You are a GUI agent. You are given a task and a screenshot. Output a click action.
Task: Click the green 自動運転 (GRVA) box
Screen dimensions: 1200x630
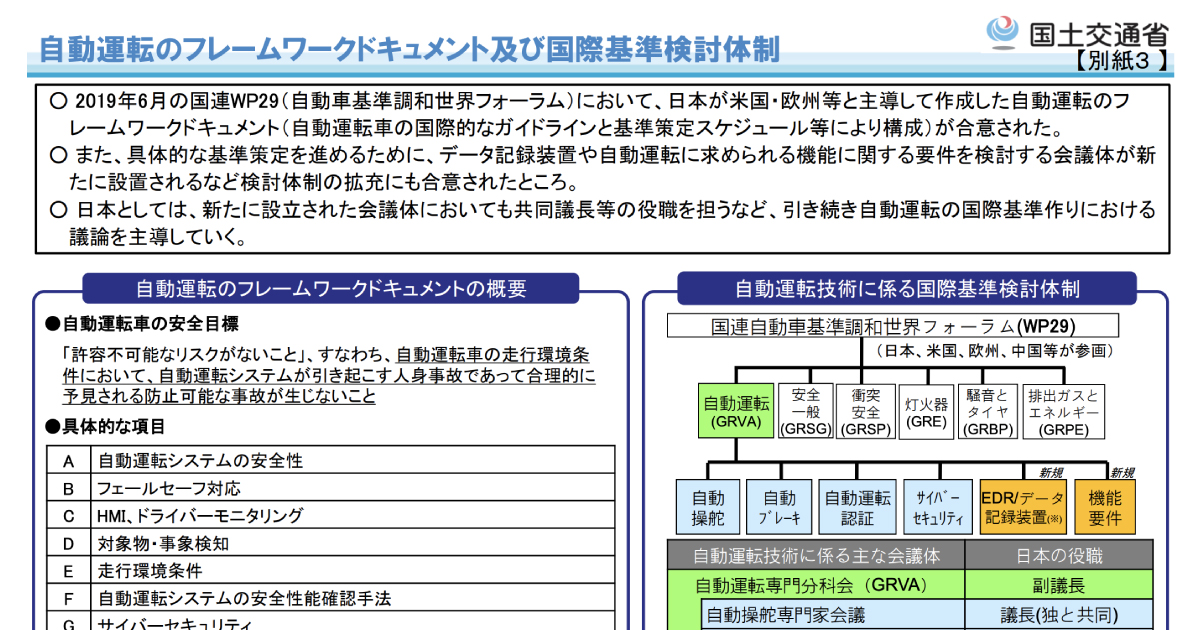737,411
